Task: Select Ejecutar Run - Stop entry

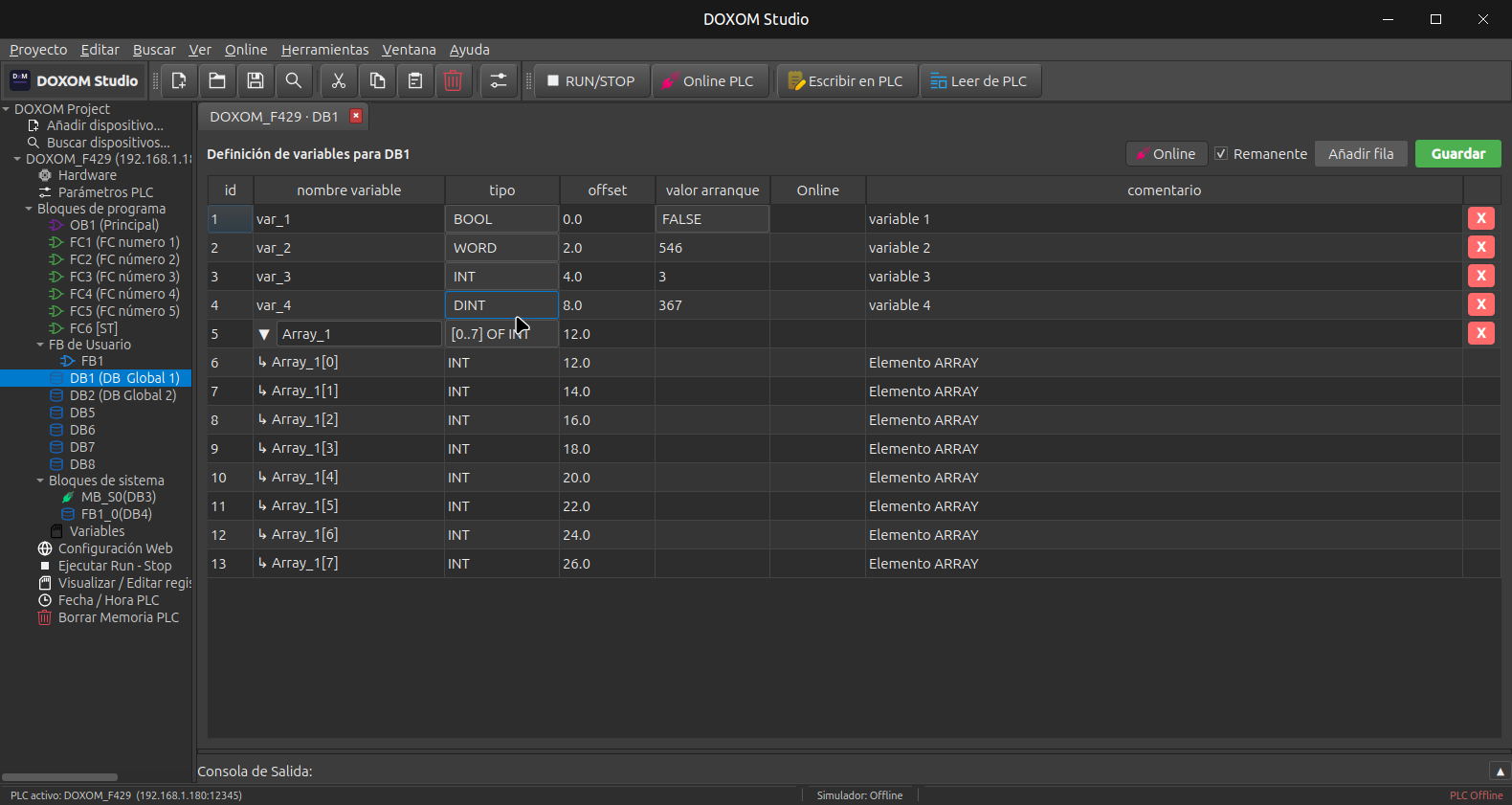Action: [x=115, y=566]
